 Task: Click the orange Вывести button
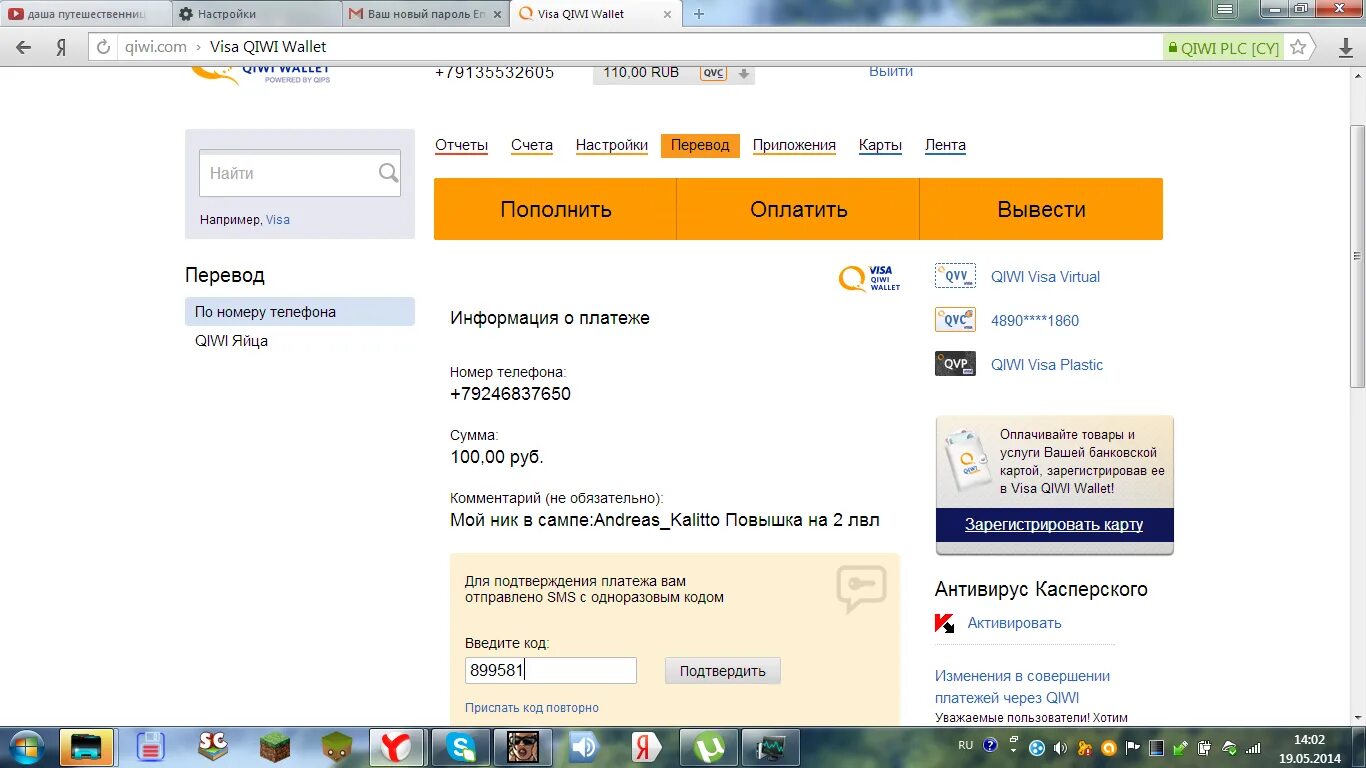coord(1041,209)
